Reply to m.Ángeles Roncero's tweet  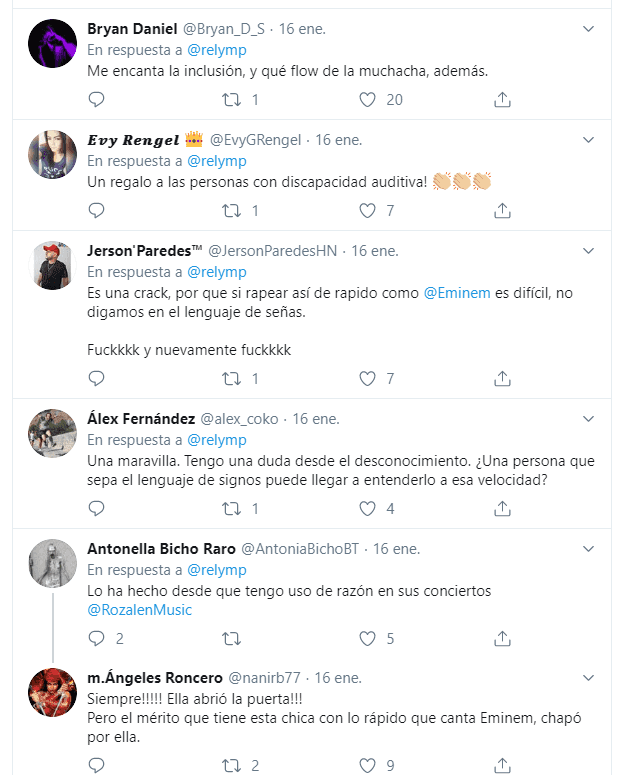coord(96,767)
